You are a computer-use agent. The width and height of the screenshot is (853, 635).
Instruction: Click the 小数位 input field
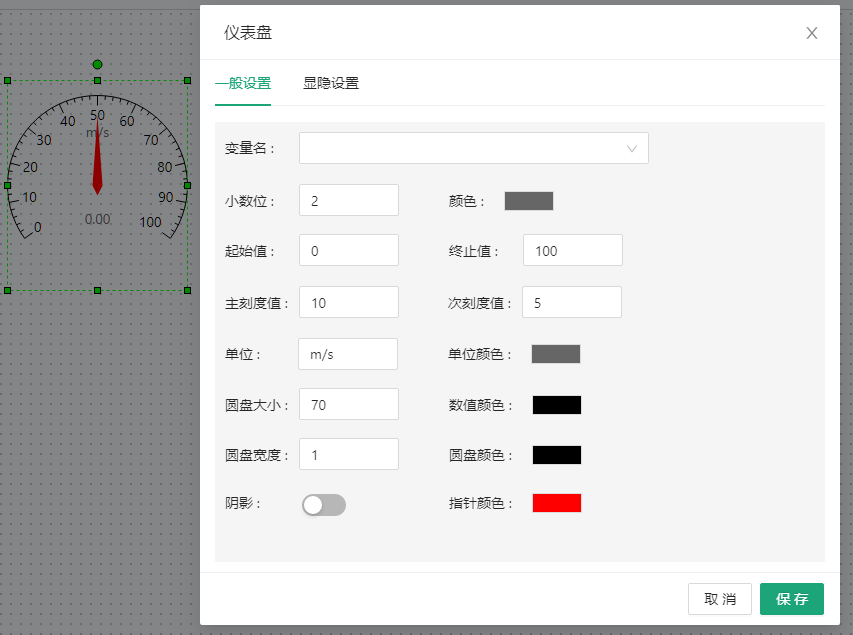pyautogui.click(x=348, y=200)
